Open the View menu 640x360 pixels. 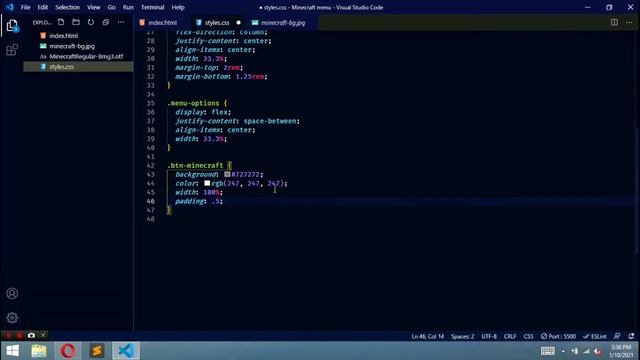(x=93, y=7)
